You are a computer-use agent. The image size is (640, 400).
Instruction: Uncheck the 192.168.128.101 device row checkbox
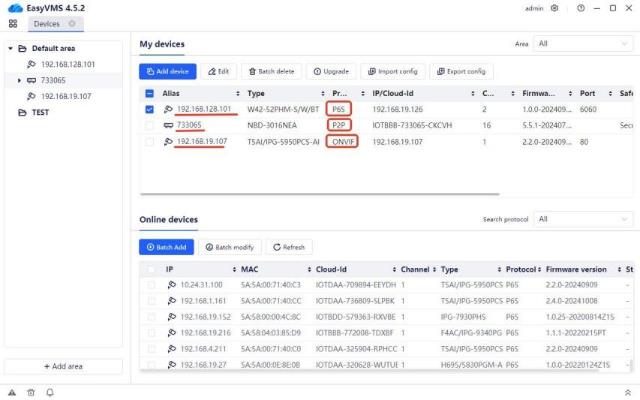[149, 109]
